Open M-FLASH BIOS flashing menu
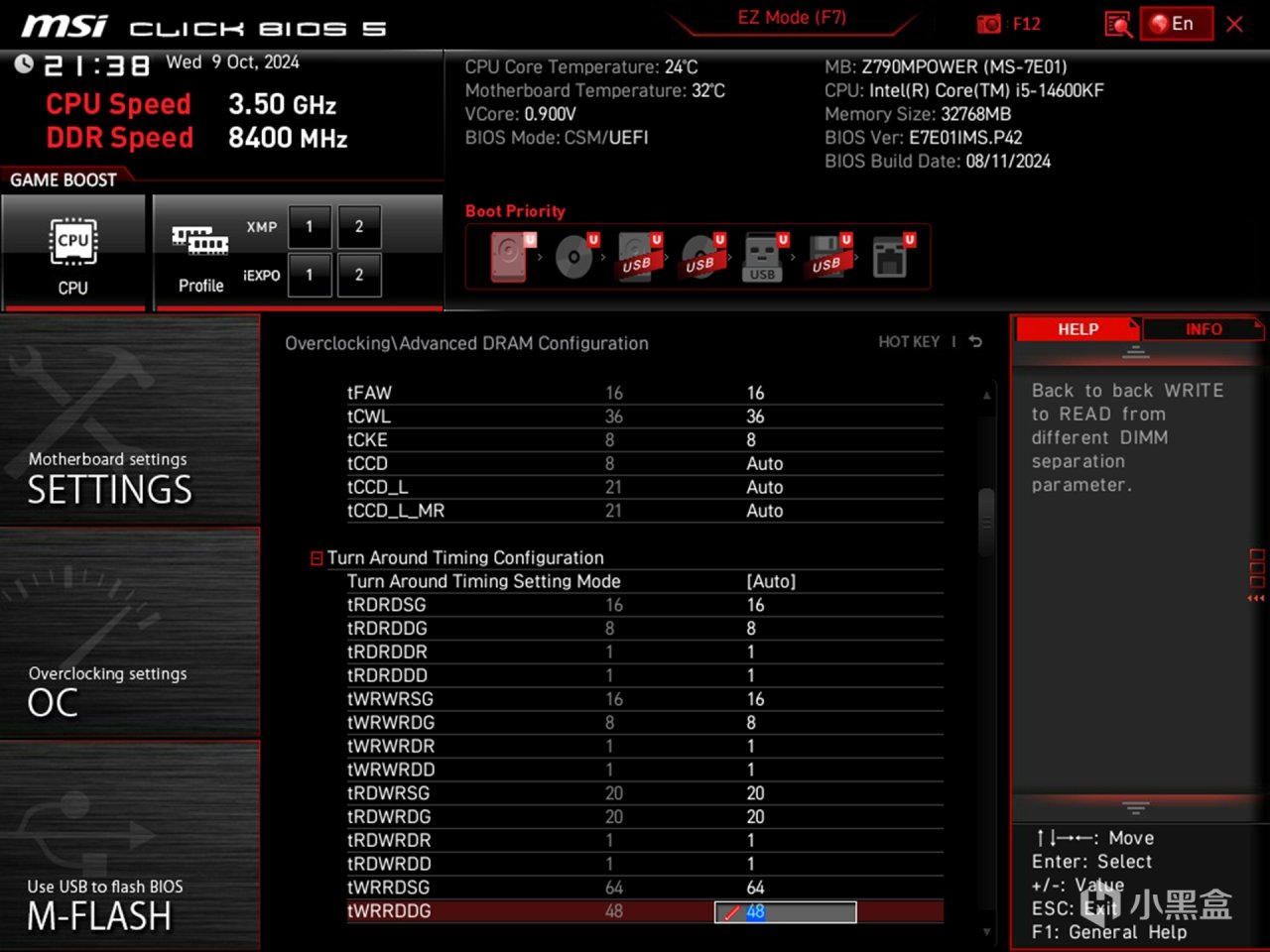 130,846
